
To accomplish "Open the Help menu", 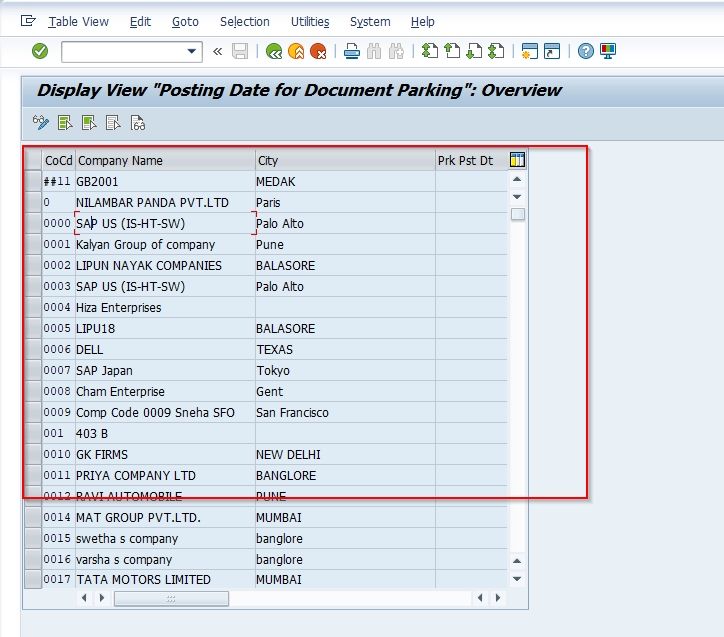I will coord(422,22).
